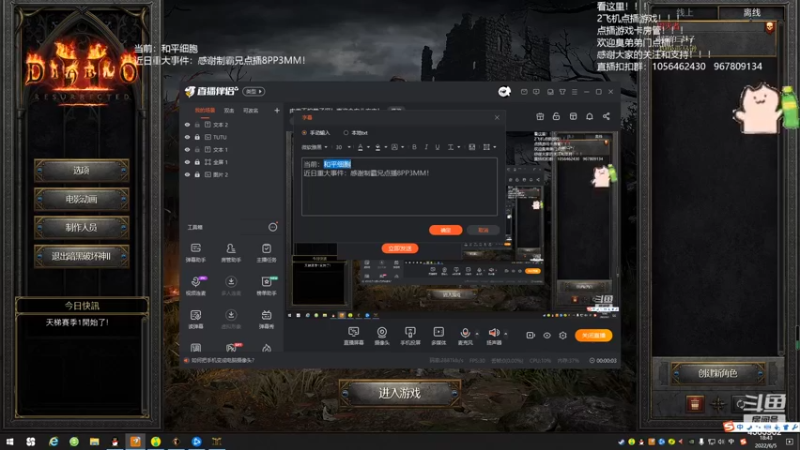Click the add scene plus icon
Image resolution: width=800 pixels, height=450 pixels.
tap(277, 110)
